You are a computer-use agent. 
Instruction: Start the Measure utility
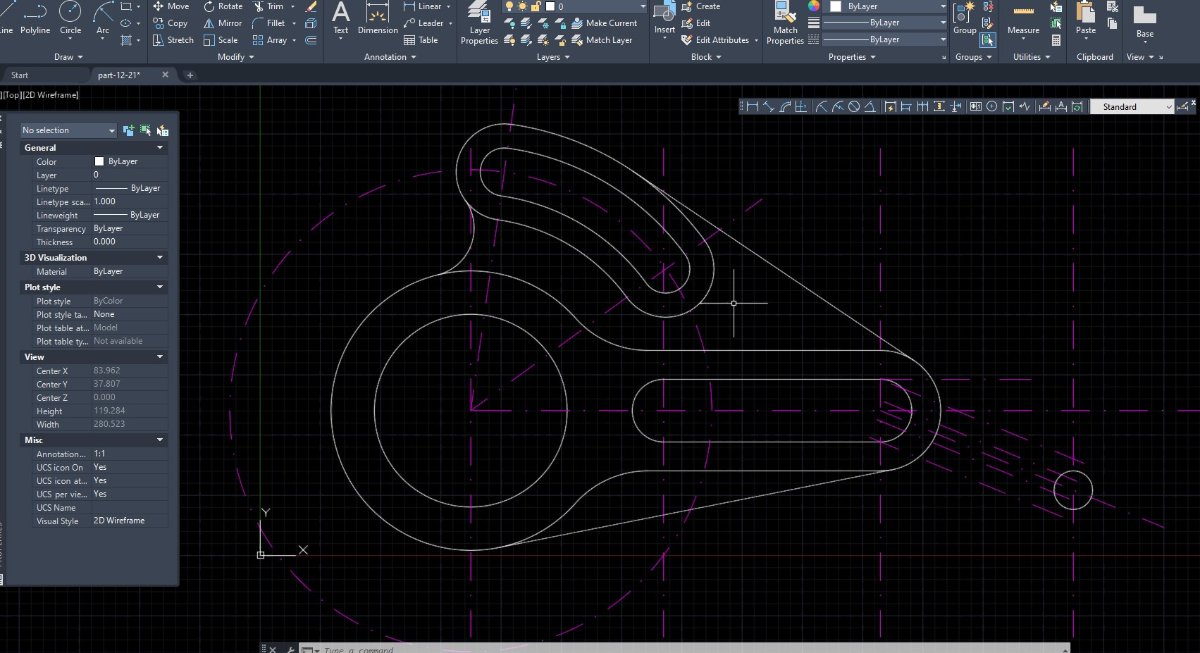click(1023, 20)
